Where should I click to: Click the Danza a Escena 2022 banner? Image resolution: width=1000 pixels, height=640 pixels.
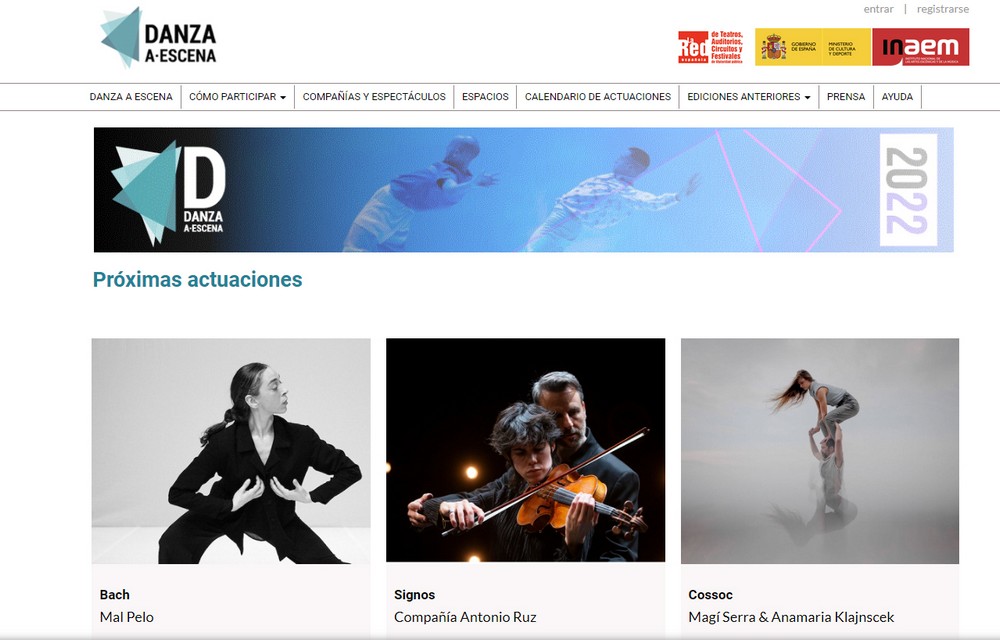[x=524, y=190]
